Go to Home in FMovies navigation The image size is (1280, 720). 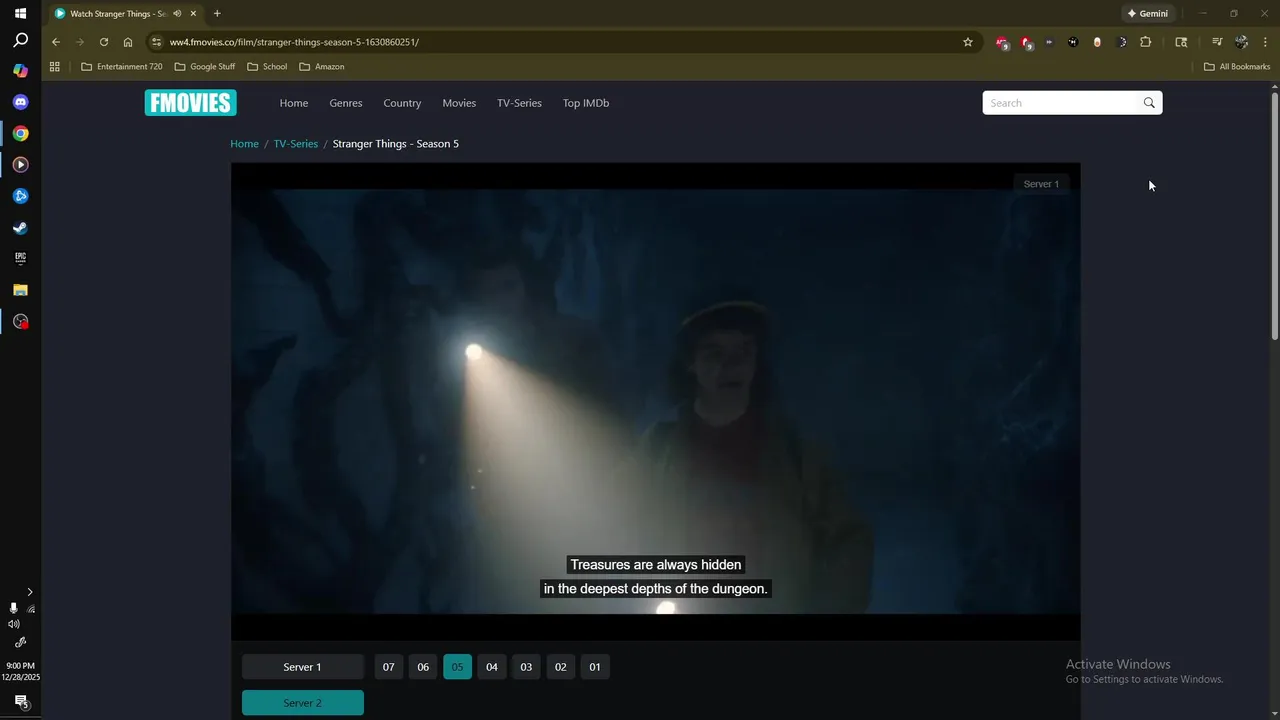click(x=294, y=103)
